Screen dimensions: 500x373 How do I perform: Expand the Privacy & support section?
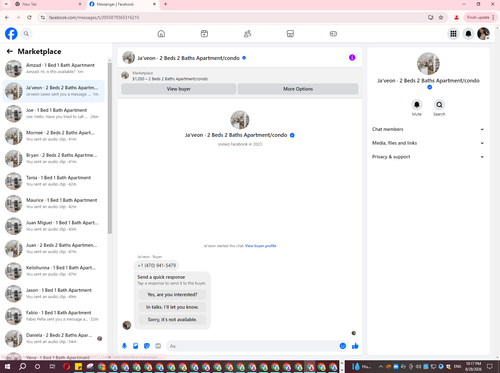click(428, 157)
